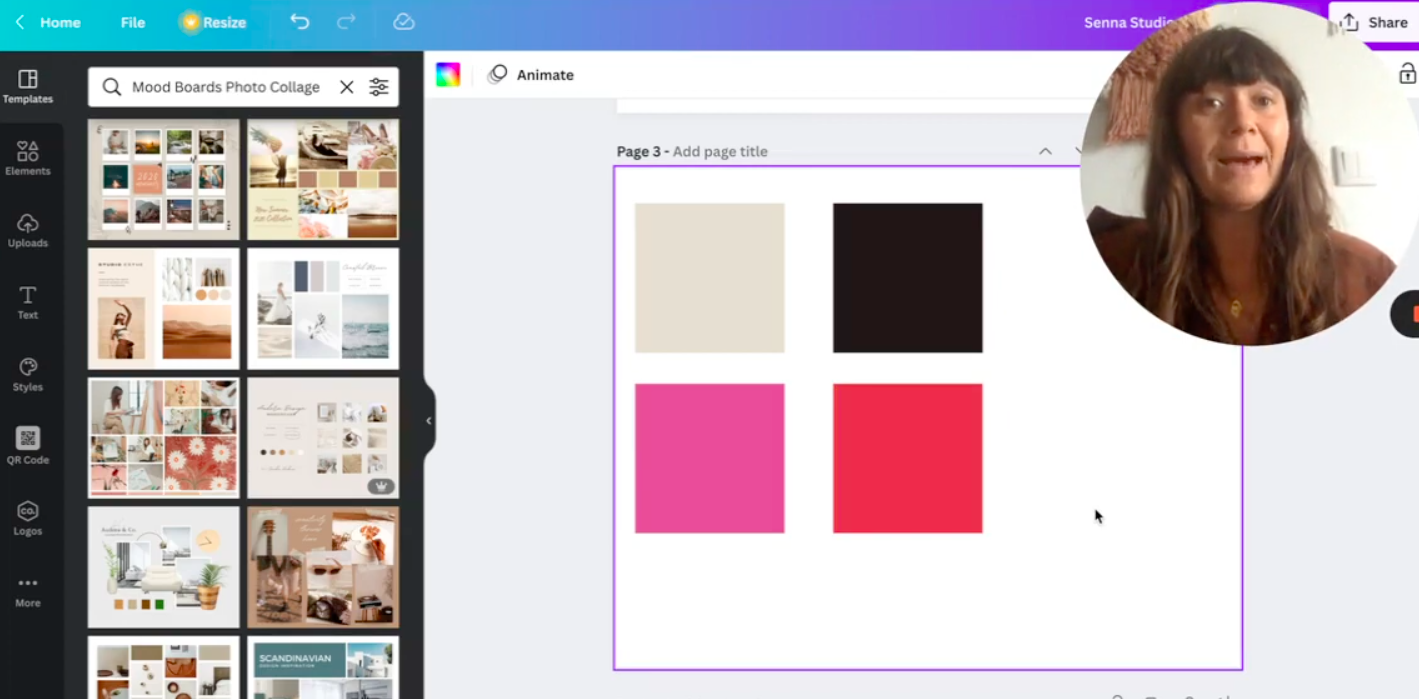The width and height of the screenshot is (1419, 699).
Task: Open the background color picker
Action: (x=448, y=75)
